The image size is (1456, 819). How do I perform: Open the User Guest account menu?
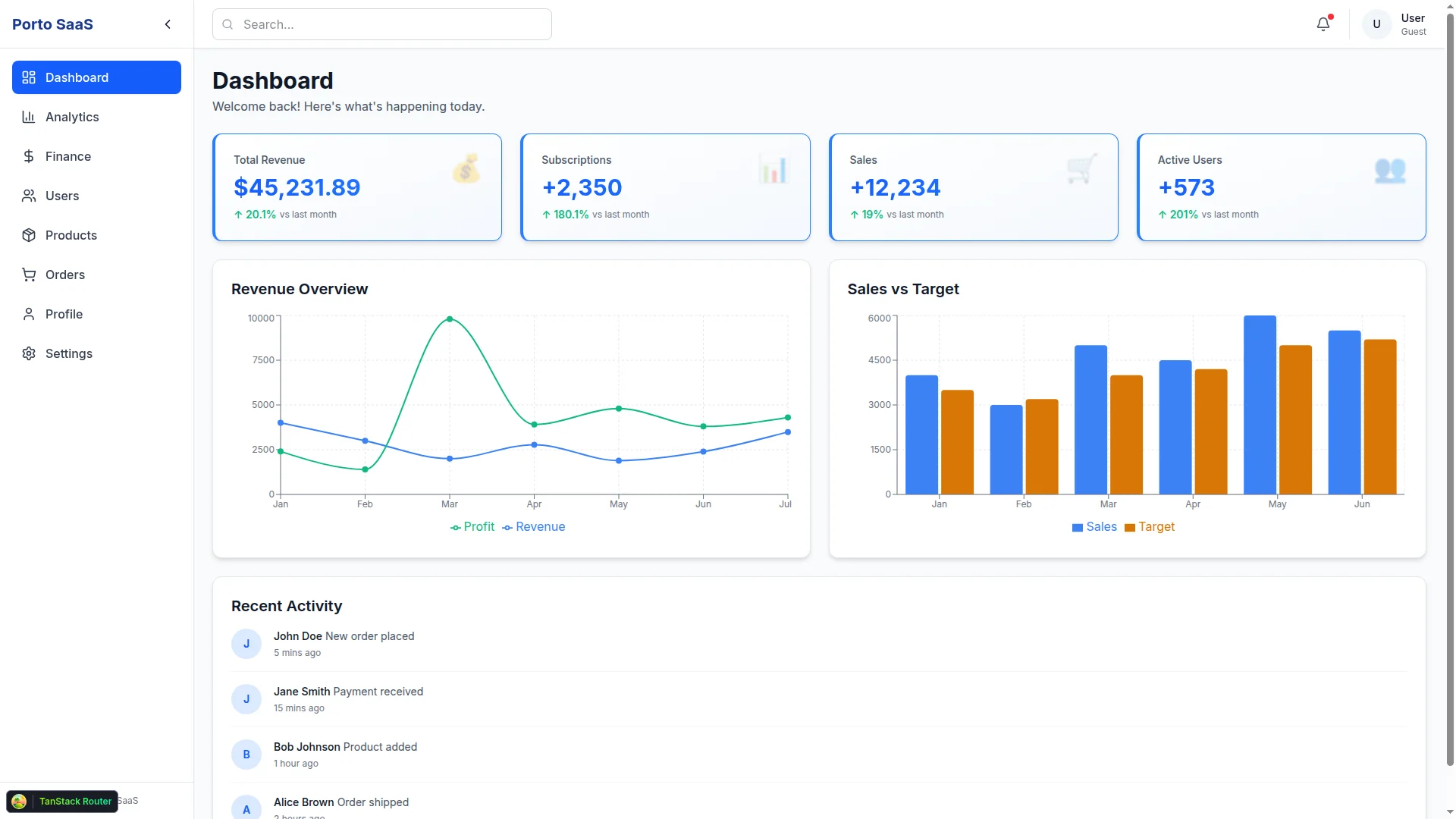click(x=1395, y=24)
